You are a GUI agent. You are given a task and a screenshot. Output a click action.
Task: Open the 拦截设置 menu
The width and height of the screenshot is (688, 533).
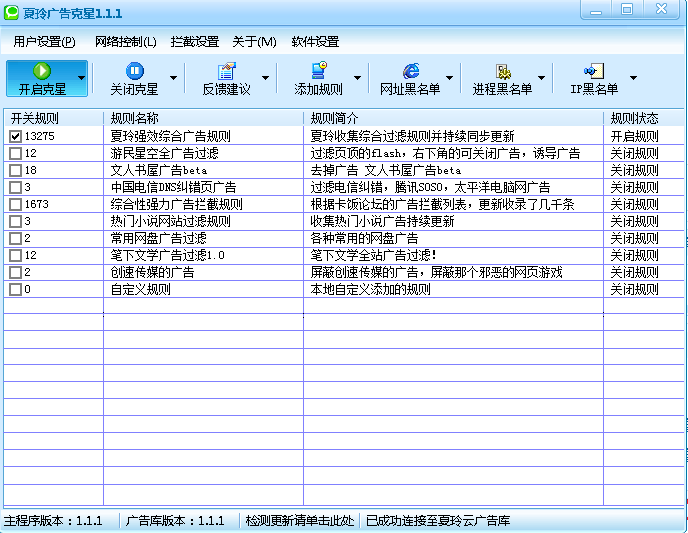pos(194,42)
